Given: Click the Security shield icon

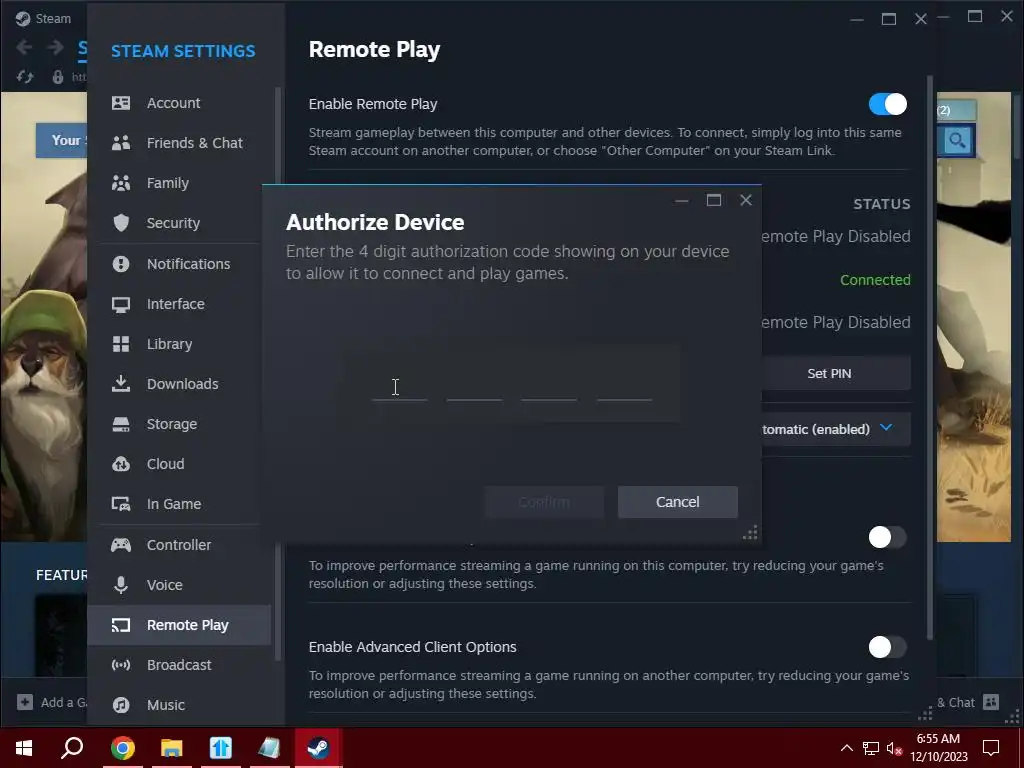Looking at the screenshot, I should pyautogui.click(x=121, y=223).
